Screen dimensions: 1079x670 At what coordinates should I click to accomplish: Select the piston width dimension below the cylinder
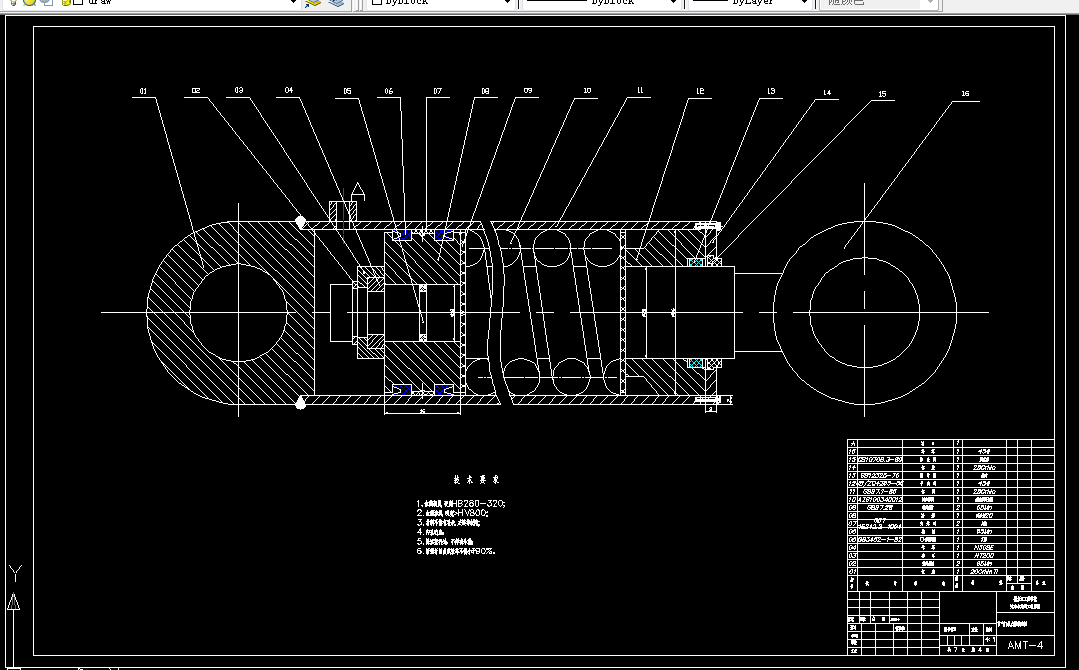point(422,411)
